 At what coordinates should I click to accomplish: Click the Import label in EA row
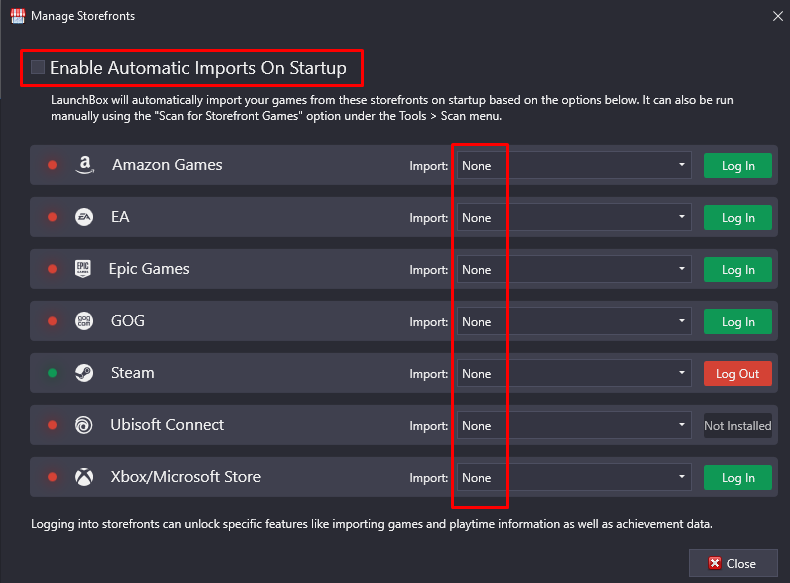click(x=428, y=218)
